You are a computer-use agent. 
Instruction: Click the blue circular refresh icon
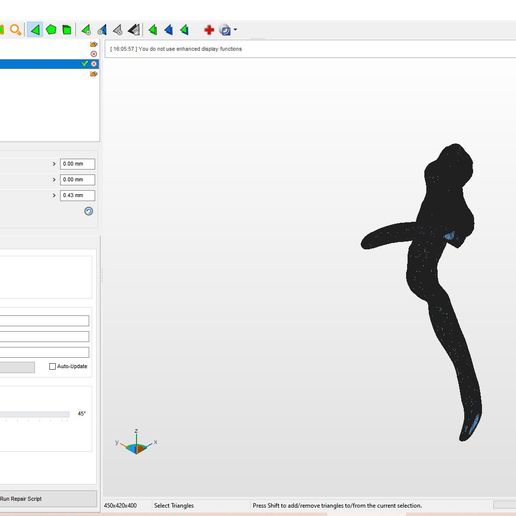[x=89, y=211]
